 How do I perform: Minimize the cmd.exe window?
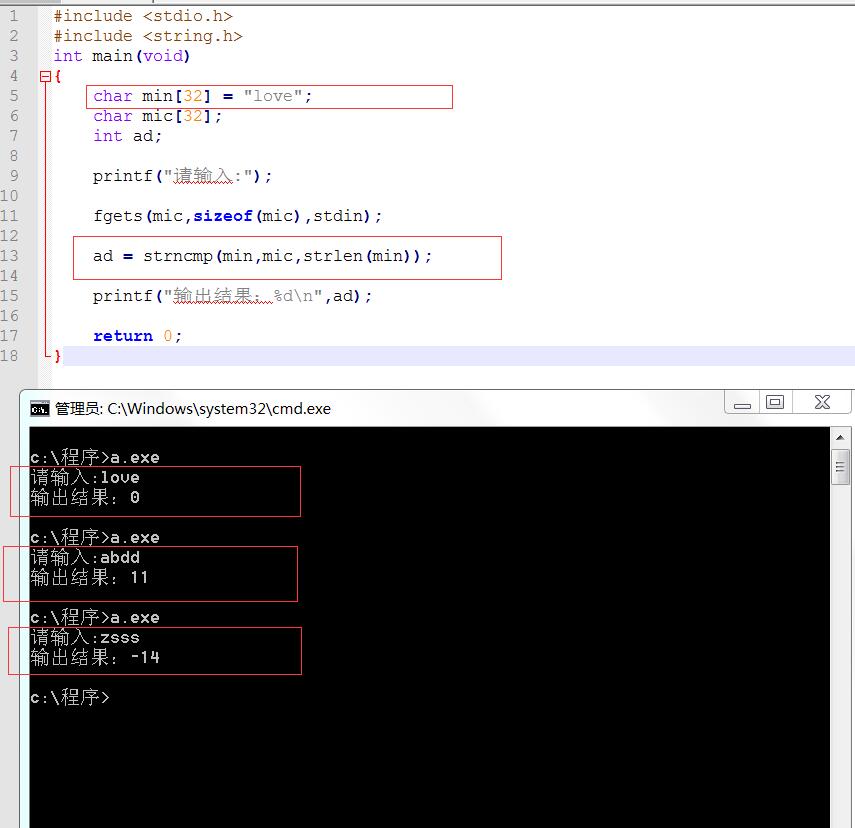click(742, 404)
